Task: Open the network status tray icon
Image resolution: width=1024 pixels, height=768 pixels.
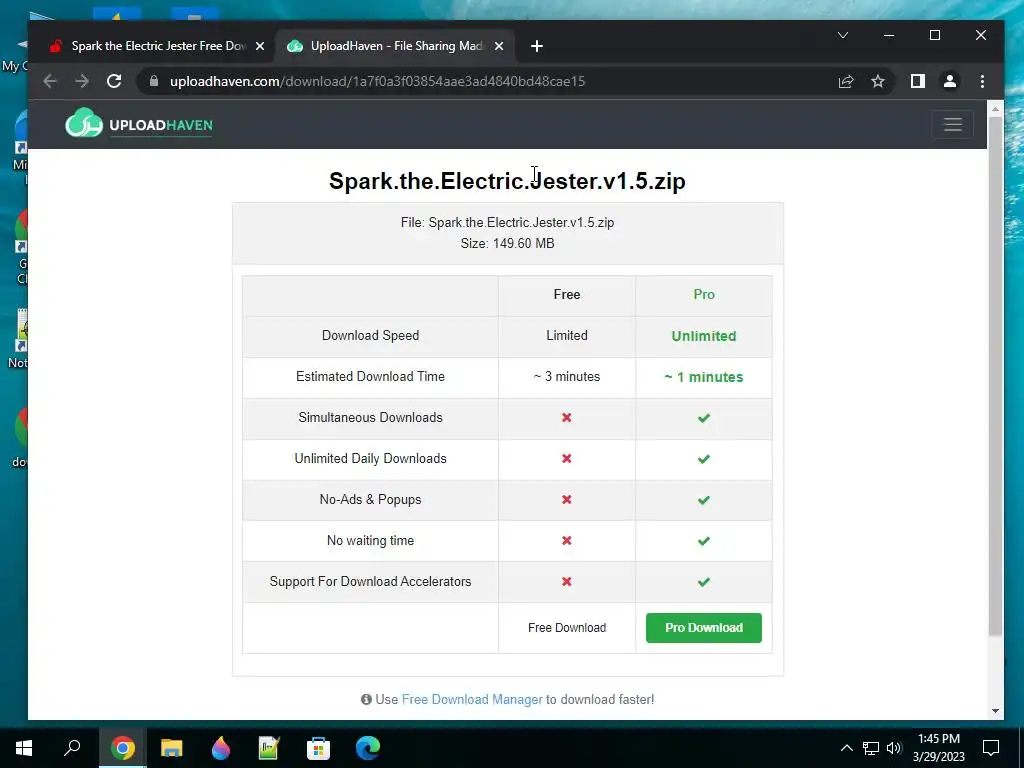Action: click(x=871, y=748)
